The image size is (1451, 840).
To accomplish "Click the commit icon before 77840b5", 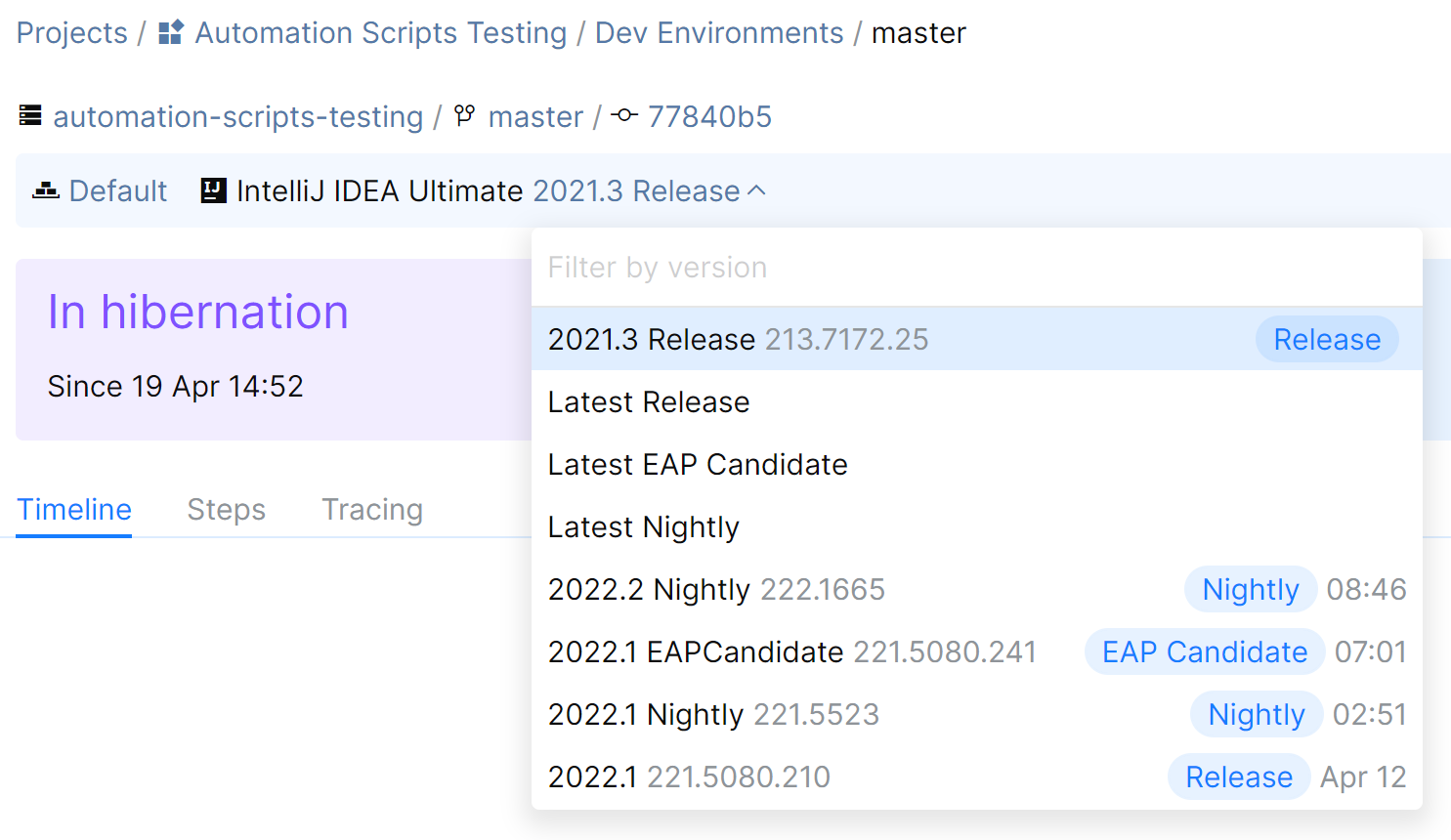I will 624,115.
